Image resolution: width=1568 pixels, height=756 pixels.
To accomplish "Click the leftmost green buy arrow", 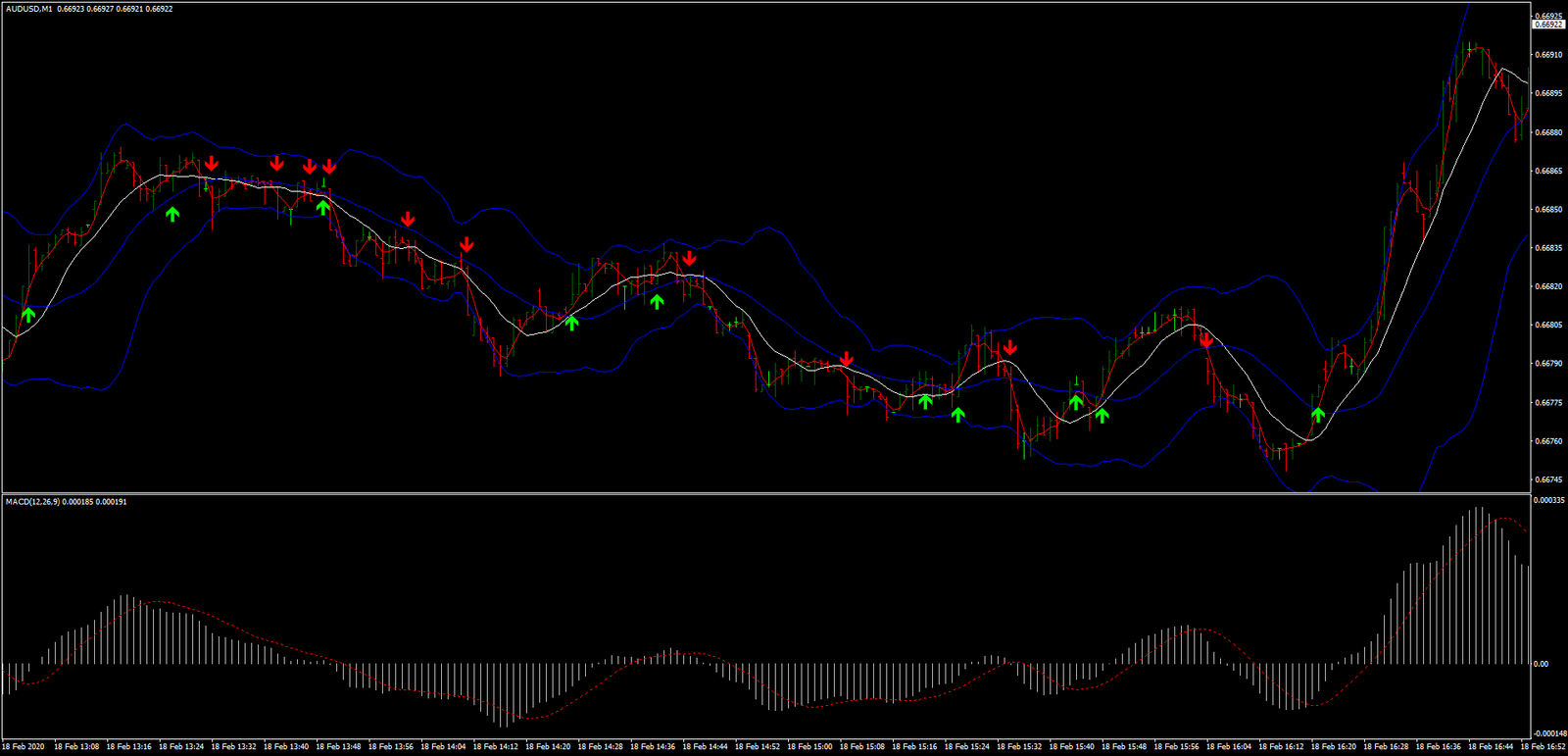I will pos(28,315).
